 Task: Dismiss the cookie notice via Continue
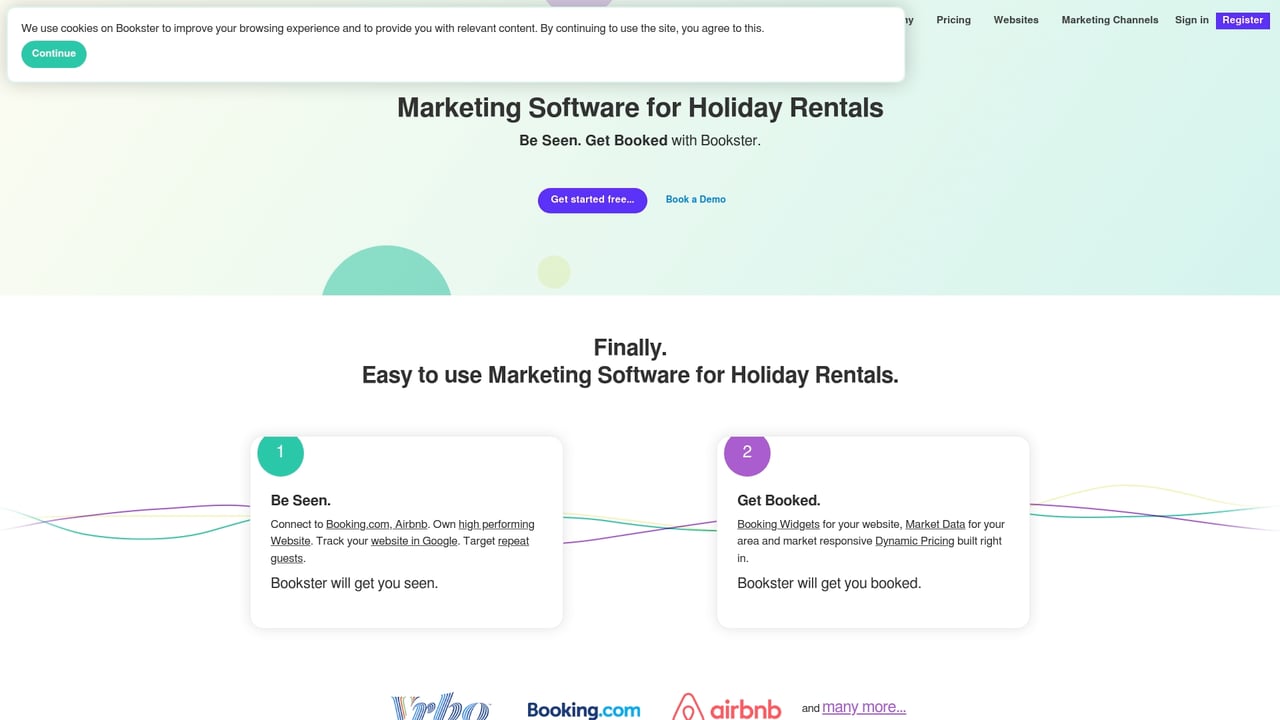[x=53, y=54]
